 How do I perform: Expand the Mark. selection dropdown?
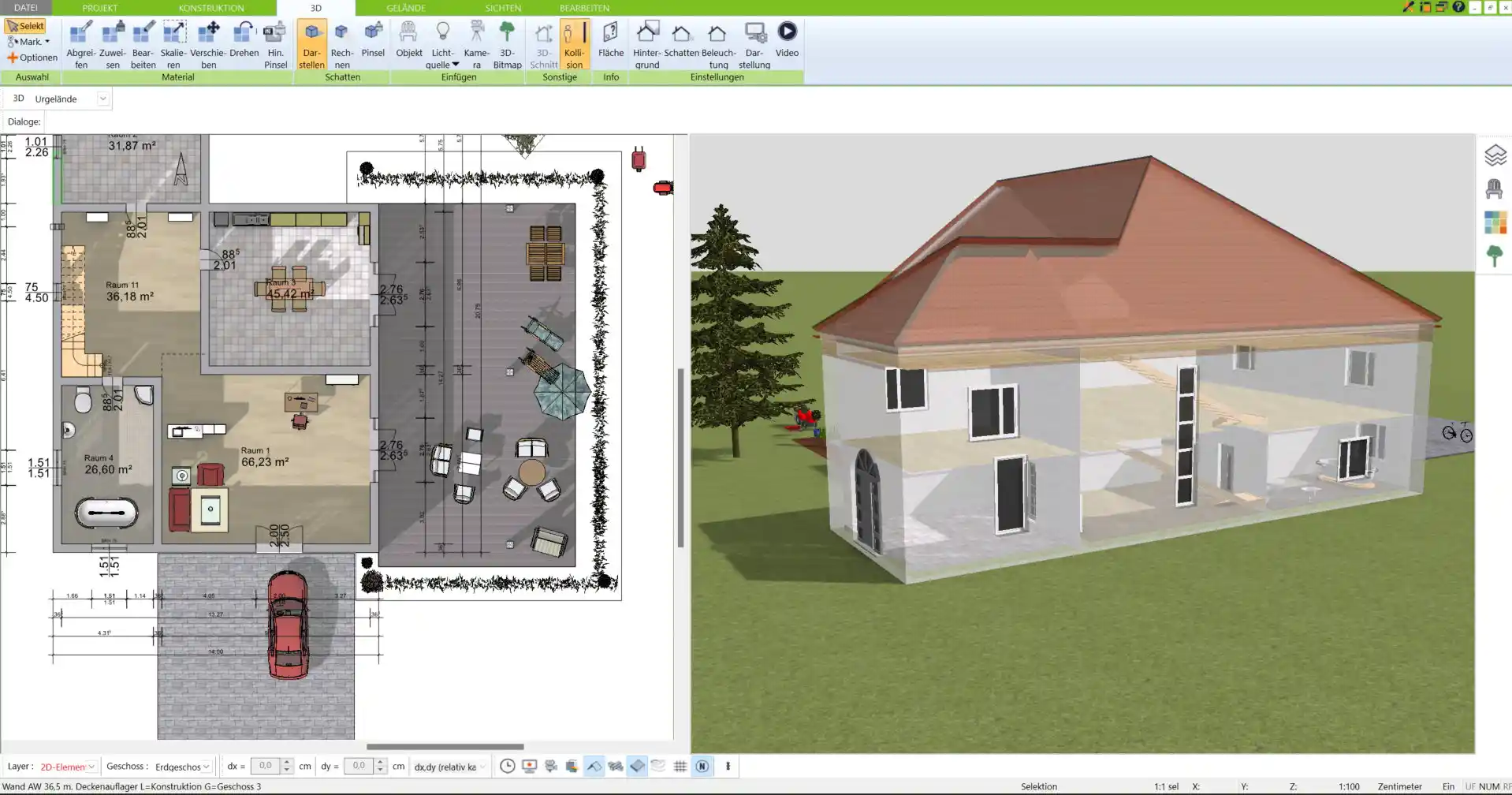point(47,42)
